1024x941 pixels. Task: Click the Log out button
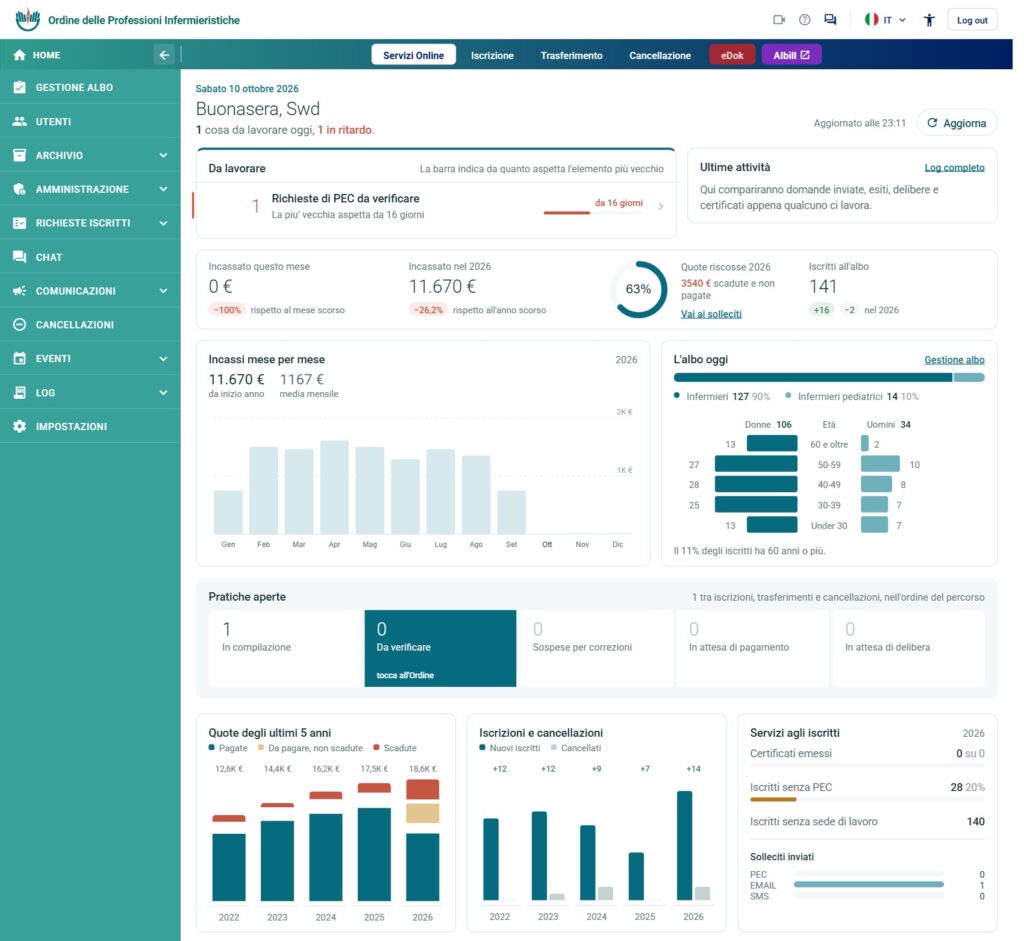click(x=972, y=20)
